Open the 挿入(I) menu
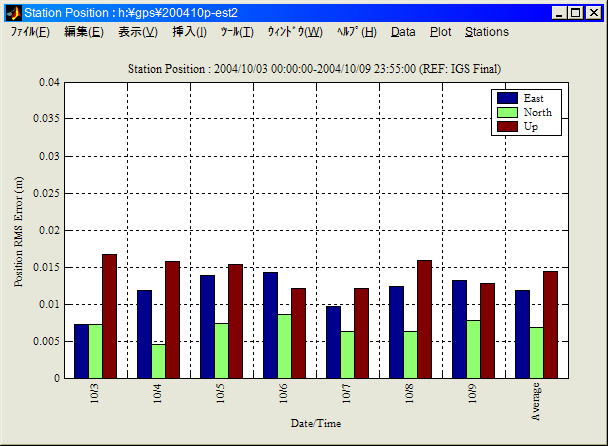 tap(189, 32)
